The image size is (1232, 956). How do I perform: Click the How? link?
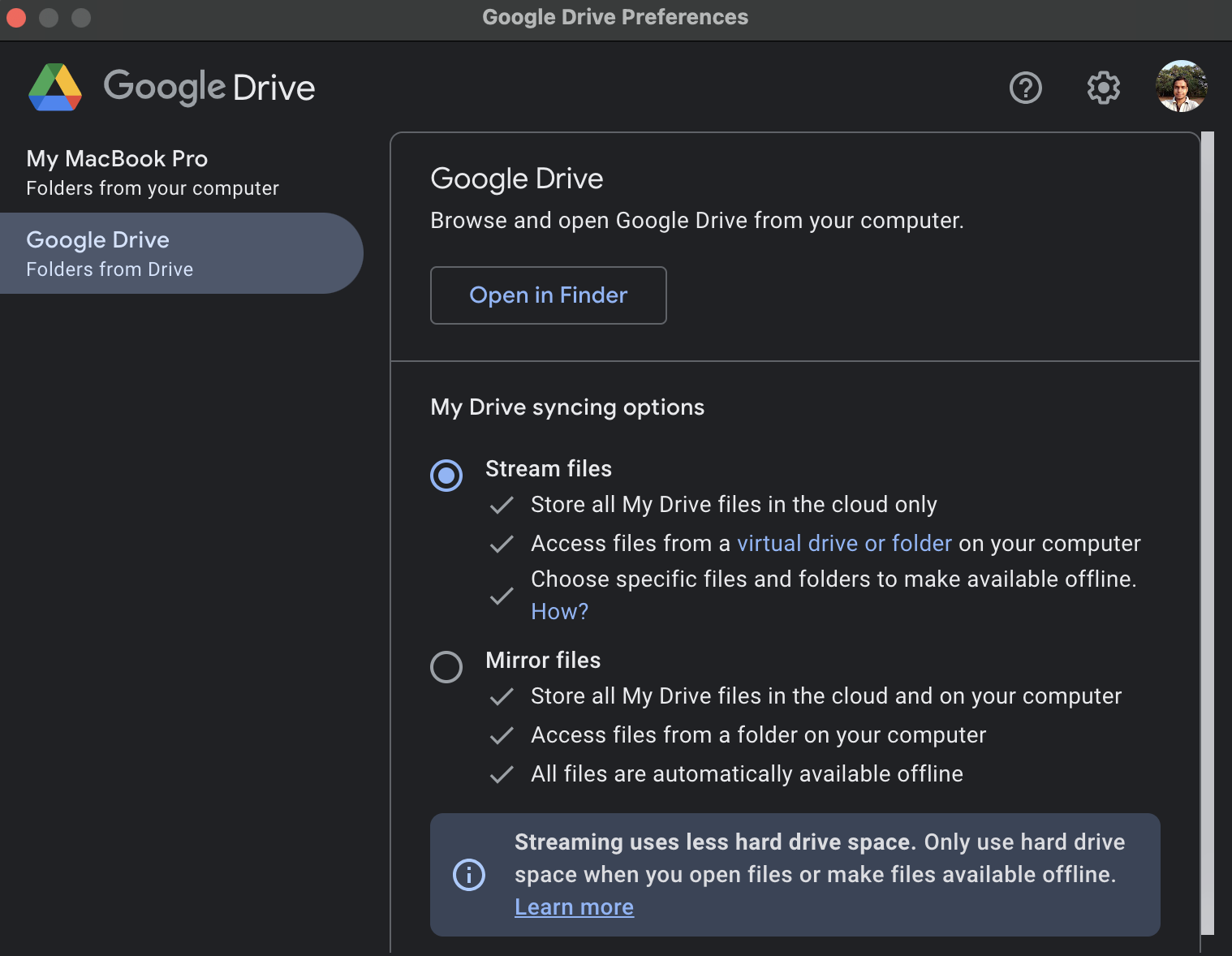560,611
